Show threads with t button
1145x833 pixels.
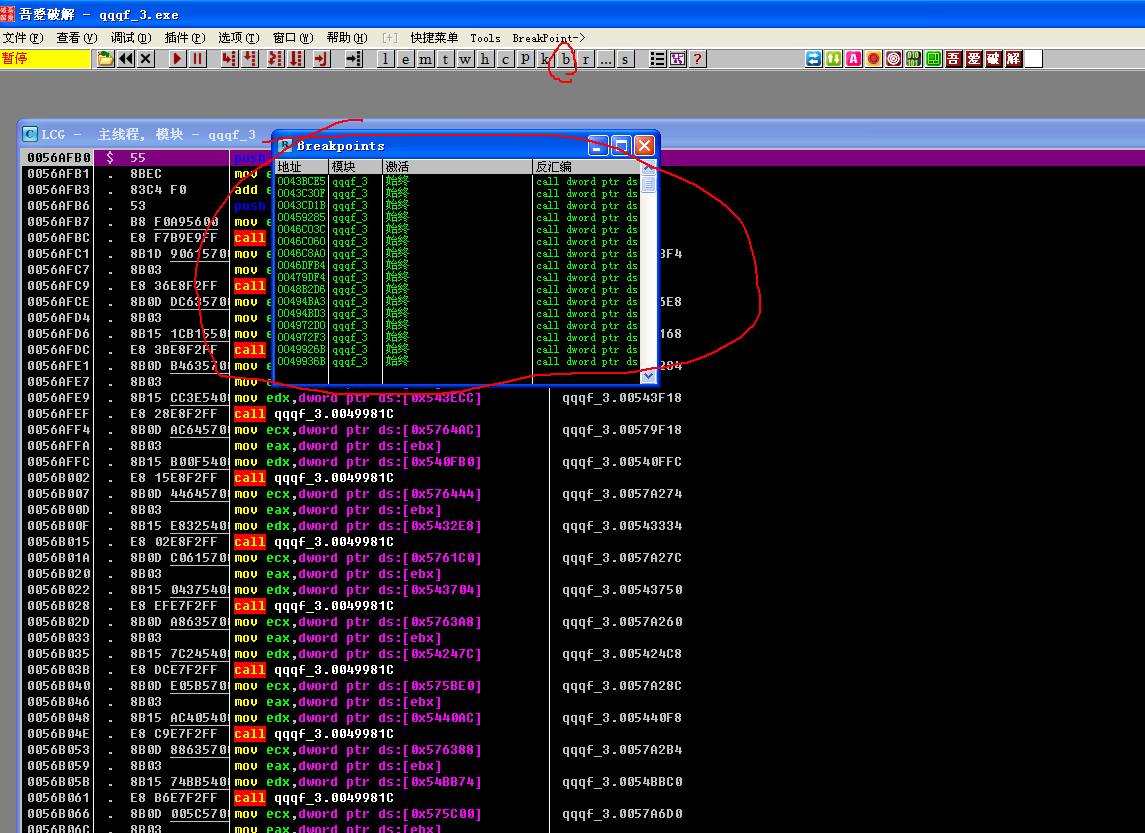(x=445, y=59)
